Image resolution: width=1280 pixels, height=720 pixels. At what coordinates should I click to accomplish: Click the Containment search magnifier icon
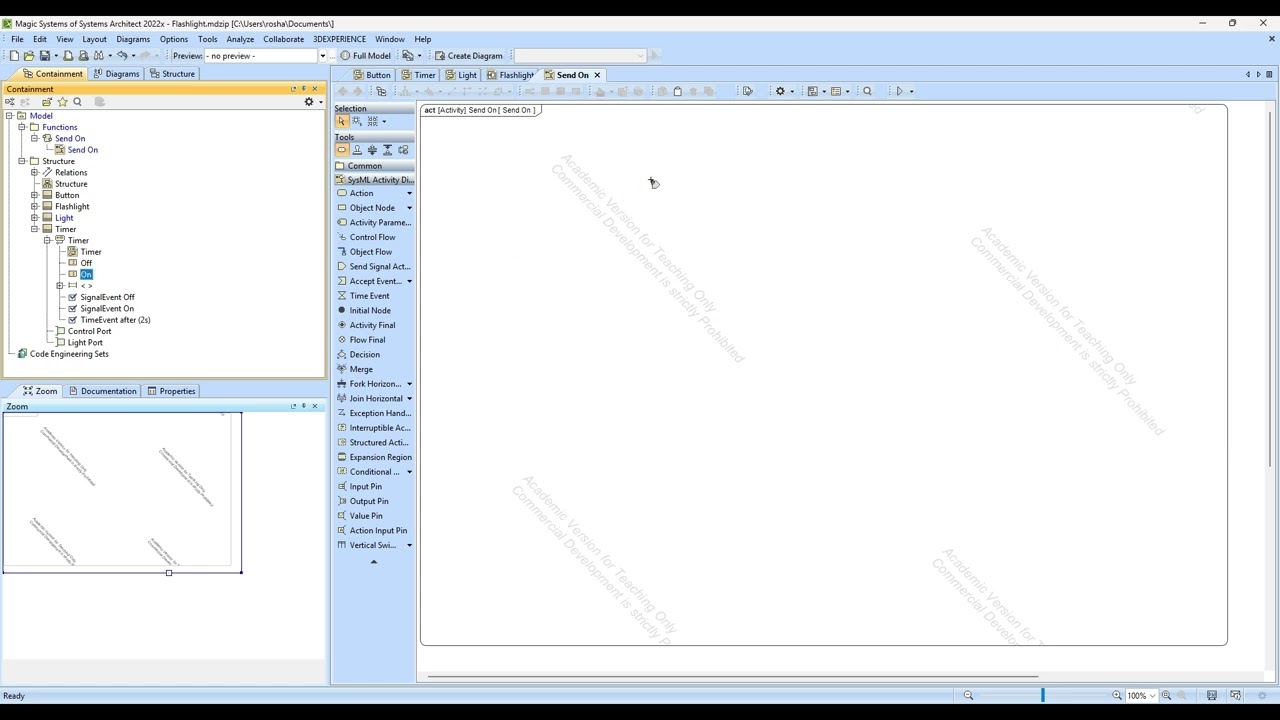point(78,102)
